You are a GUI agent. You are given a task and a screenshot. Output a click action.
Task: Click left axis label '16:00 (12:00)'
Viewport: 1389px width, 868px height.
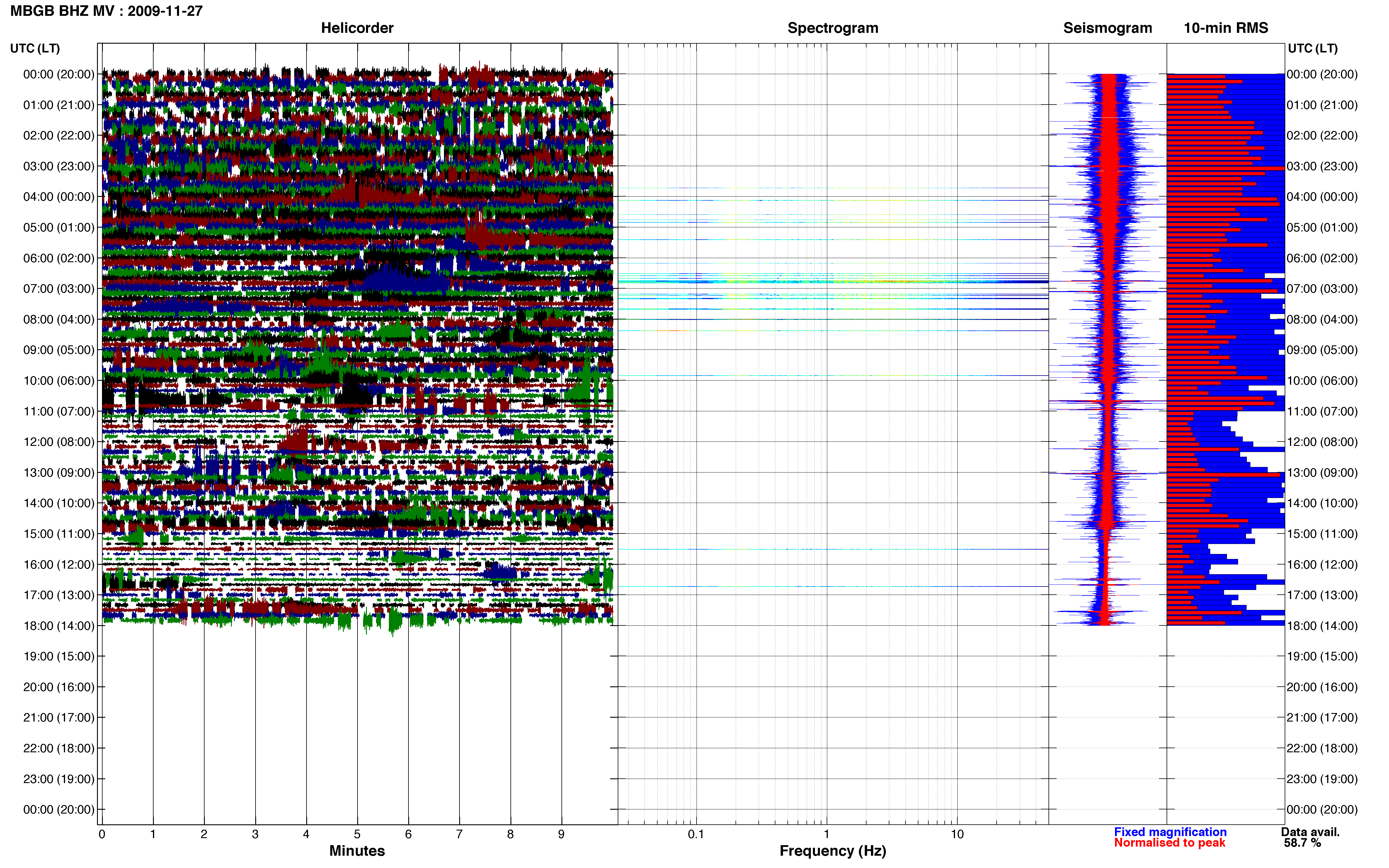coord(59,564)
